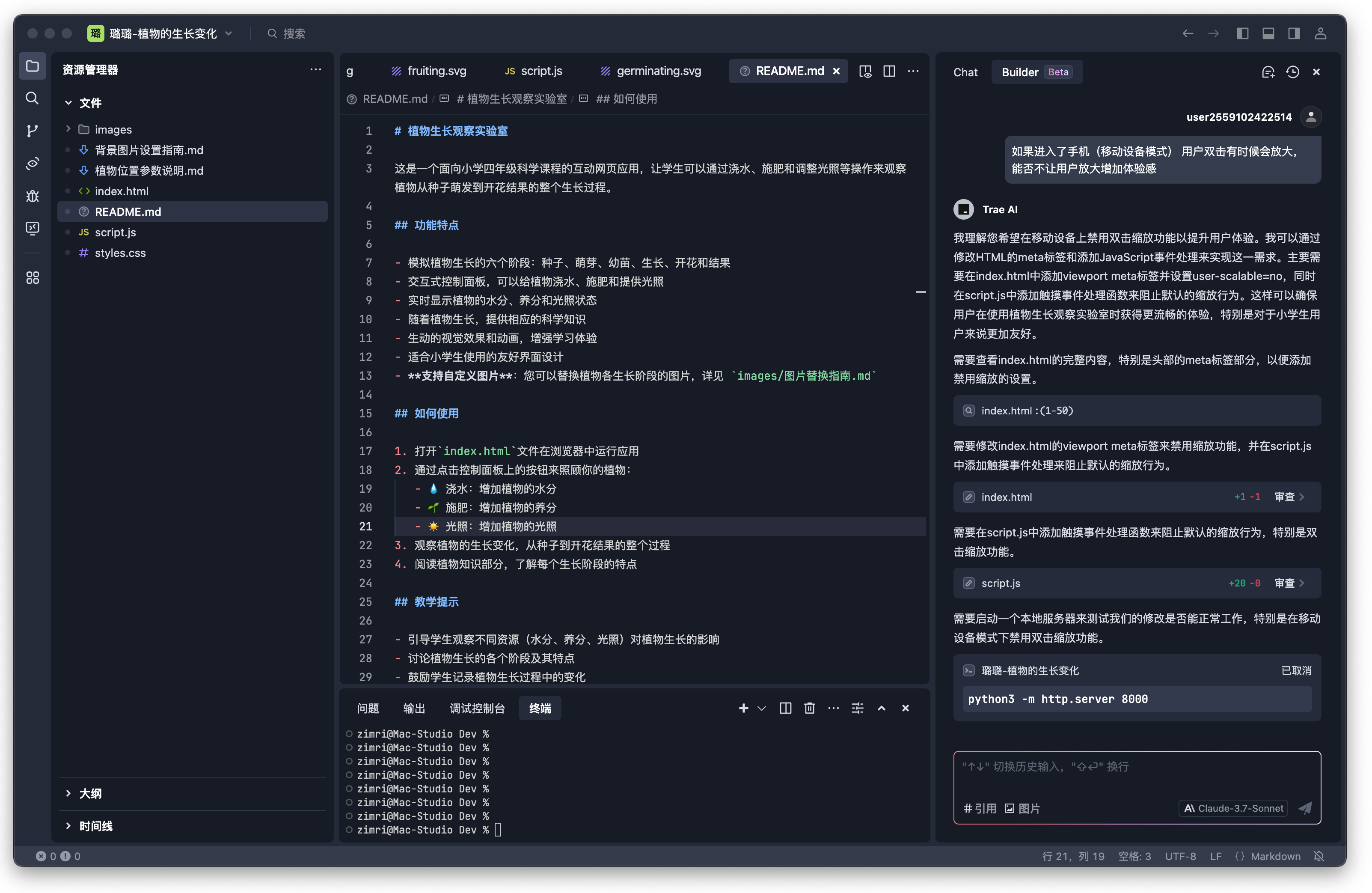Open index.html in file tree
Image resolution: width=1372 pixels, height=893 pixels.
pyautogui.click(x=193, y=191)
